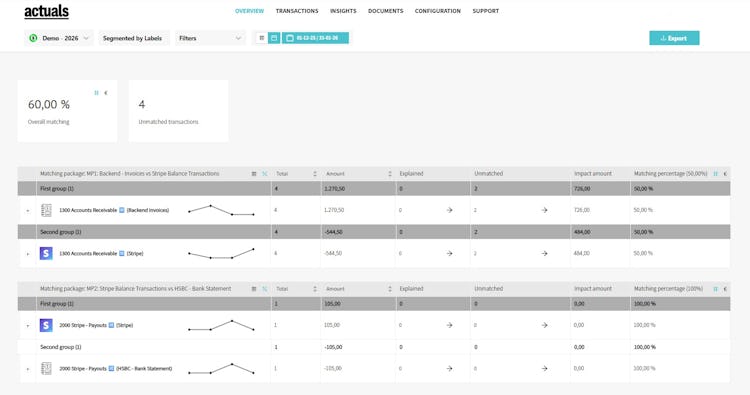The width and height of the screenshot is (750, 395).
Task: Click the Stripe logo in the Payouts row
Action: (x=46, y=325)
